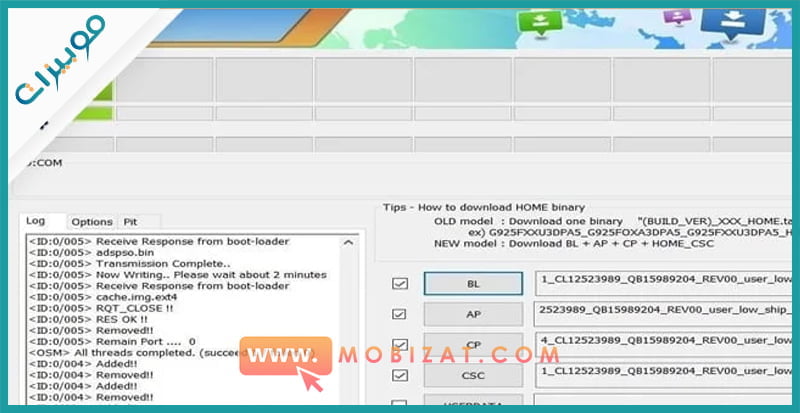
Task: Click the AP button
Action: click(474, 314)
